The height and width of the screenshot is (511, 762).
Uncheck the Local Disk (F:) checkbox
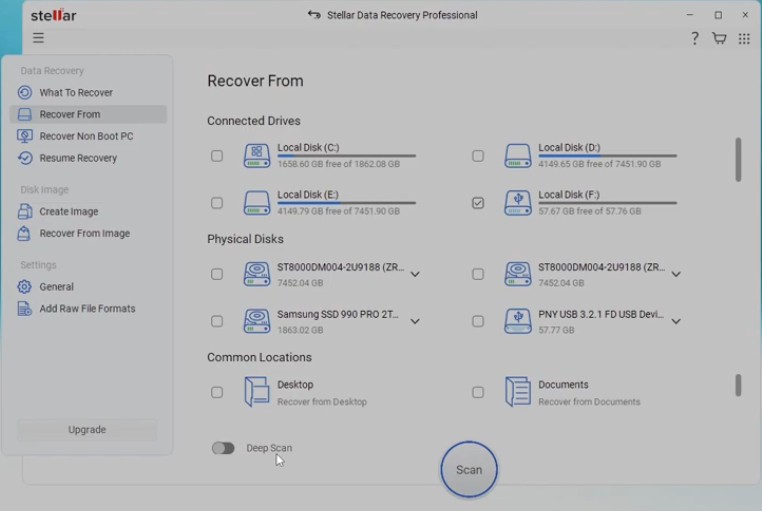point(478,203)
